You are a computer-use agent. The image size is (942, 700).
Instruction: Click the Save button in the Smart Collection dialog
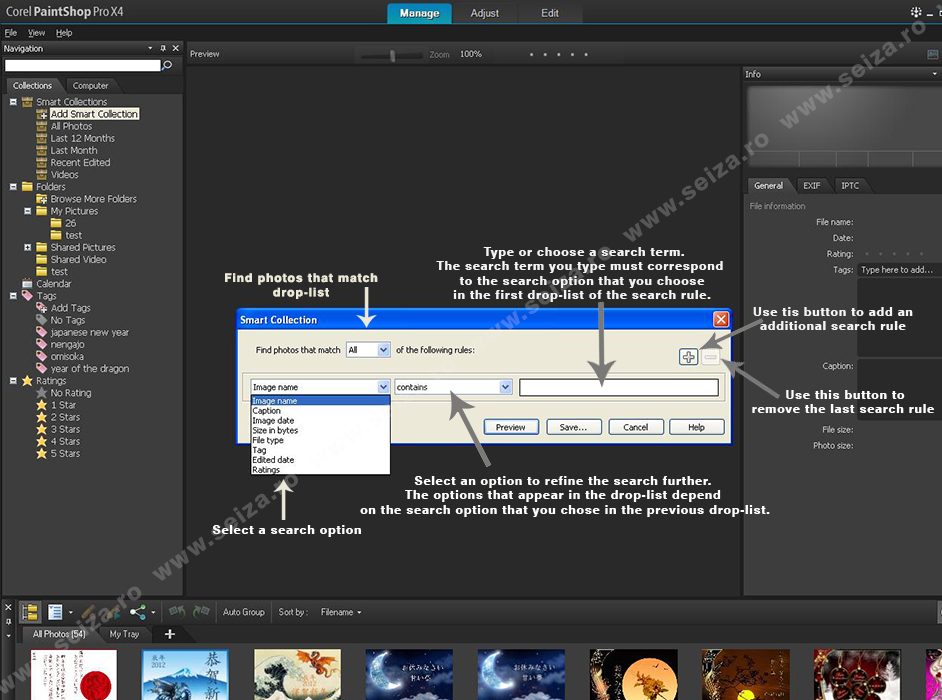573,427
